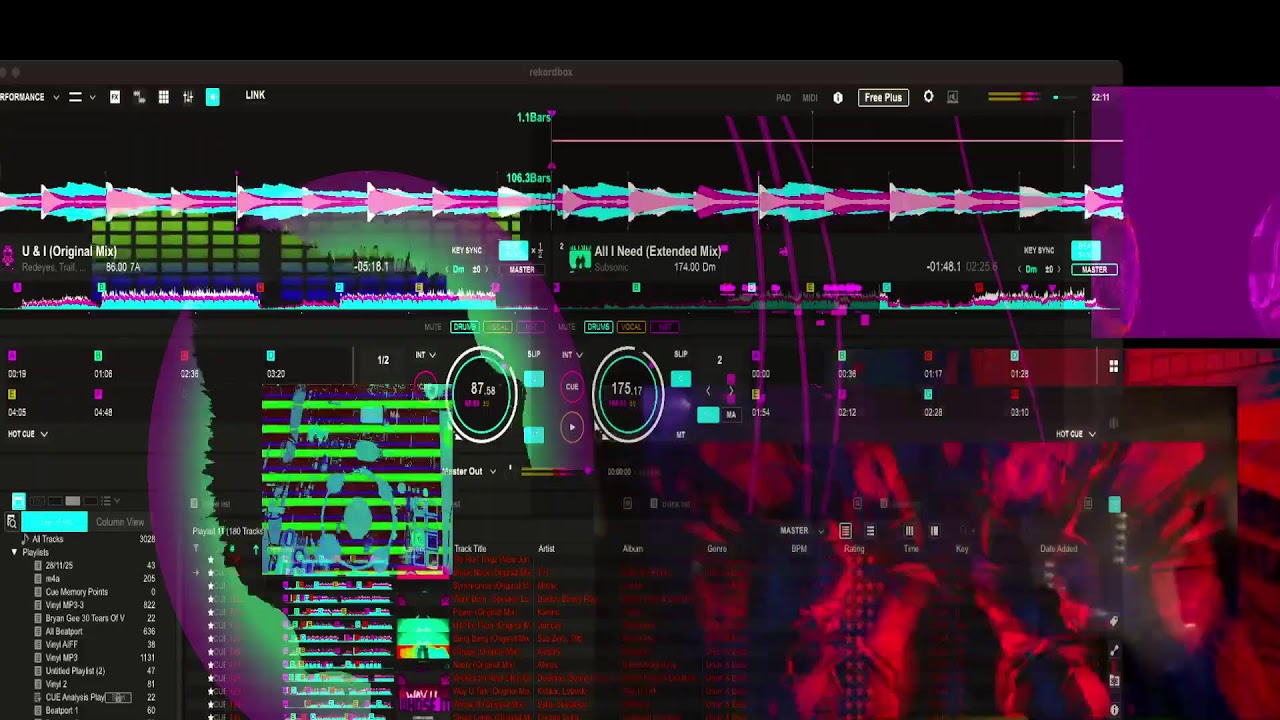Hit deck 2 CUE round button
The height and width of the screenshot is (720, 1280).
pos(572,387)
